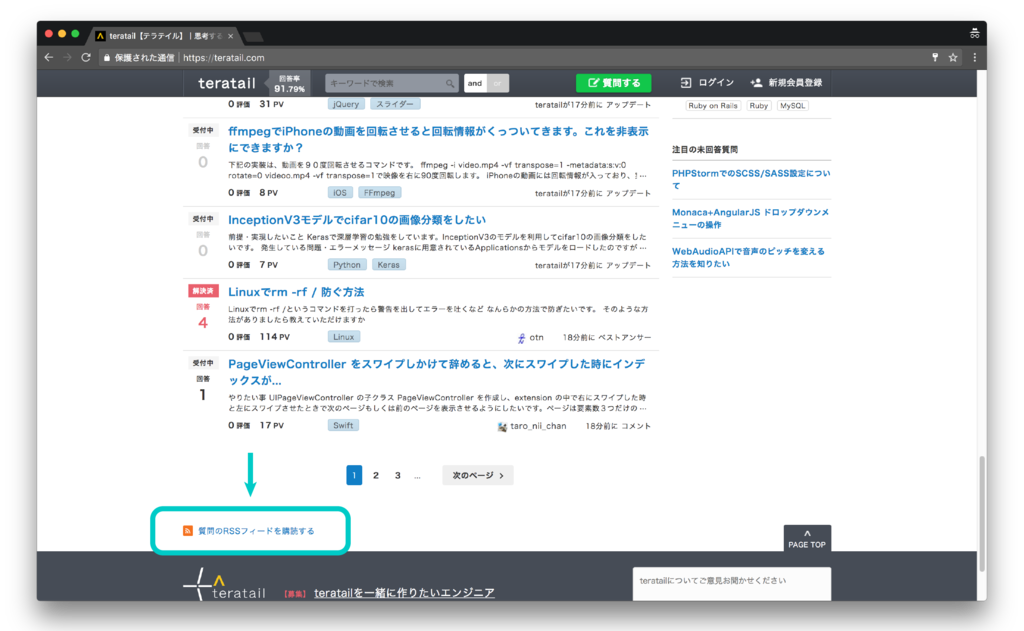Click the incognito icon in the title bar

coord(974,33)
